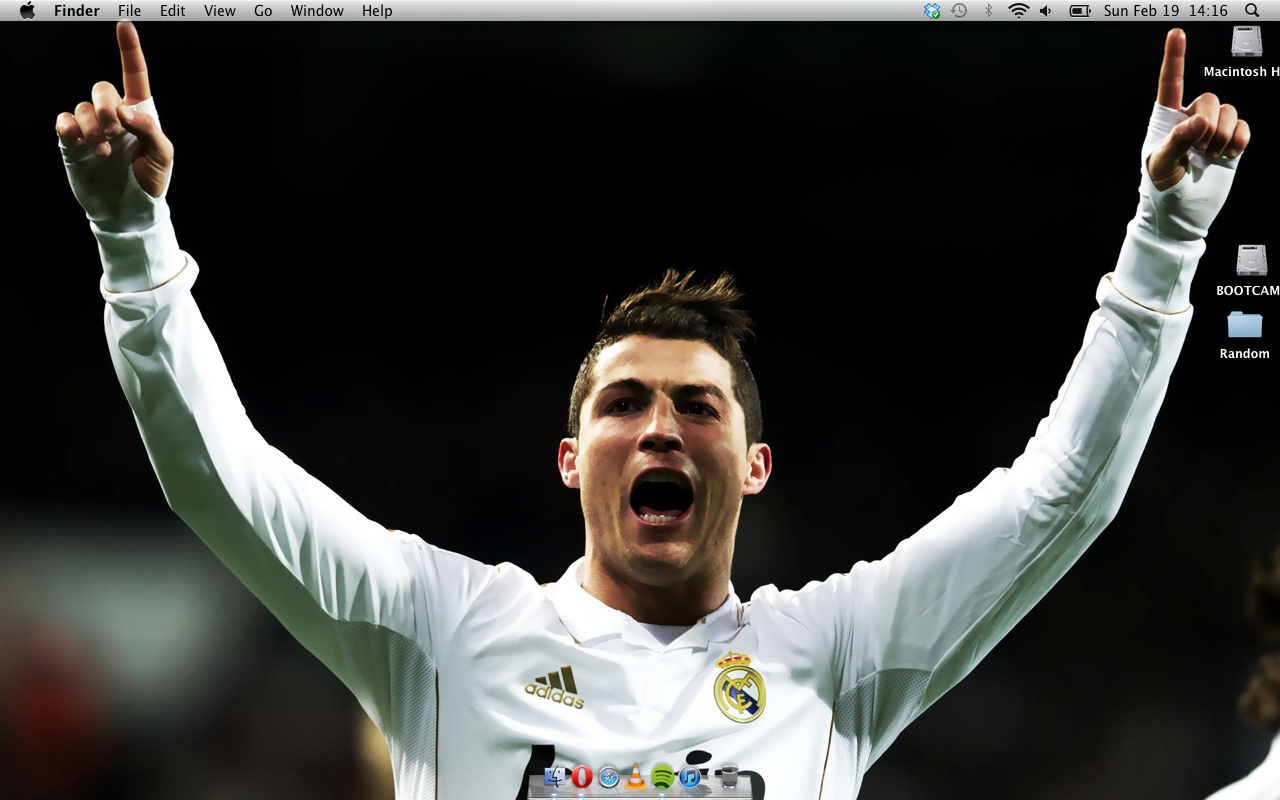Screen dimensions: 1280x800
Task: Click the battery status icon
Action: [x=1080, y=11]
